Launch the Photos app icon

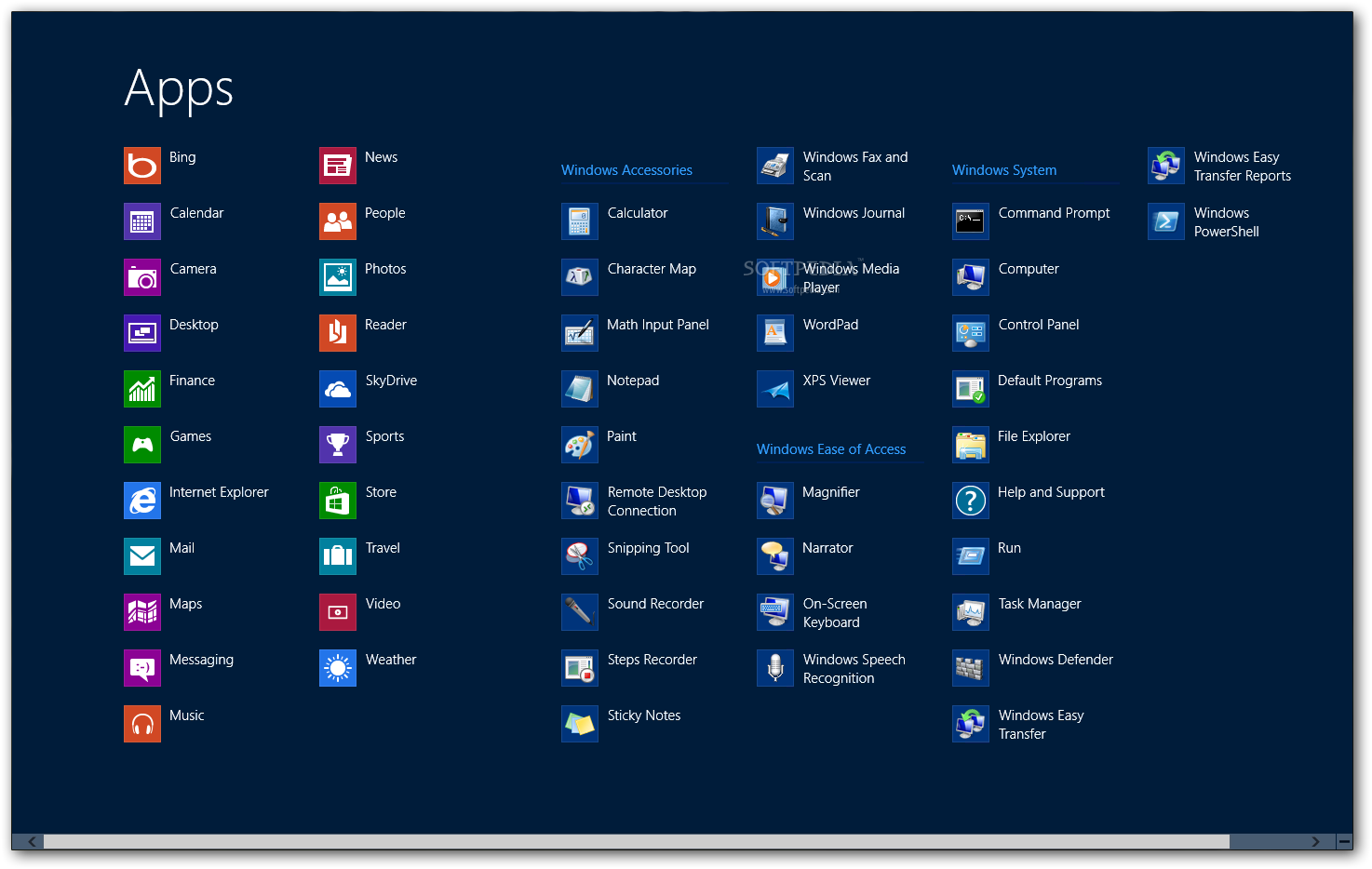338,277
